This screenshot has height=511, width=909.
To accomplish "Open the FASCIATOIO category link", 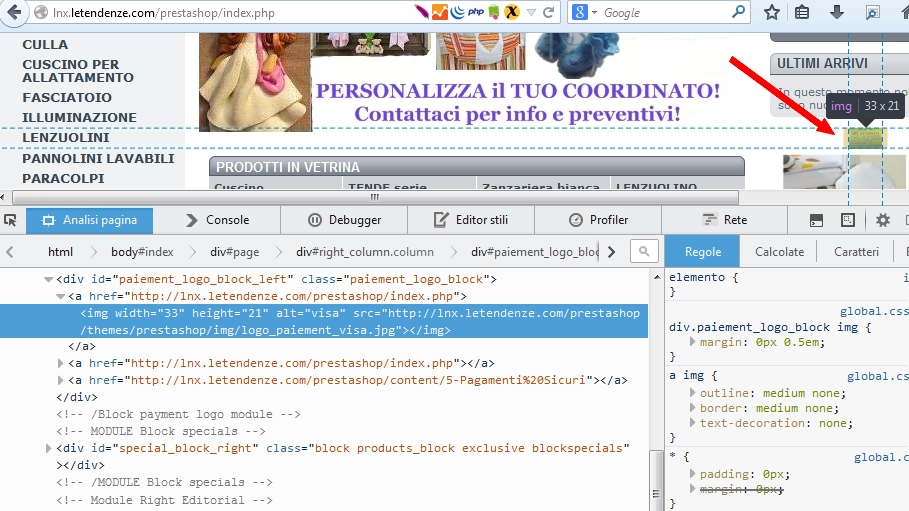I will pos(67,97).
